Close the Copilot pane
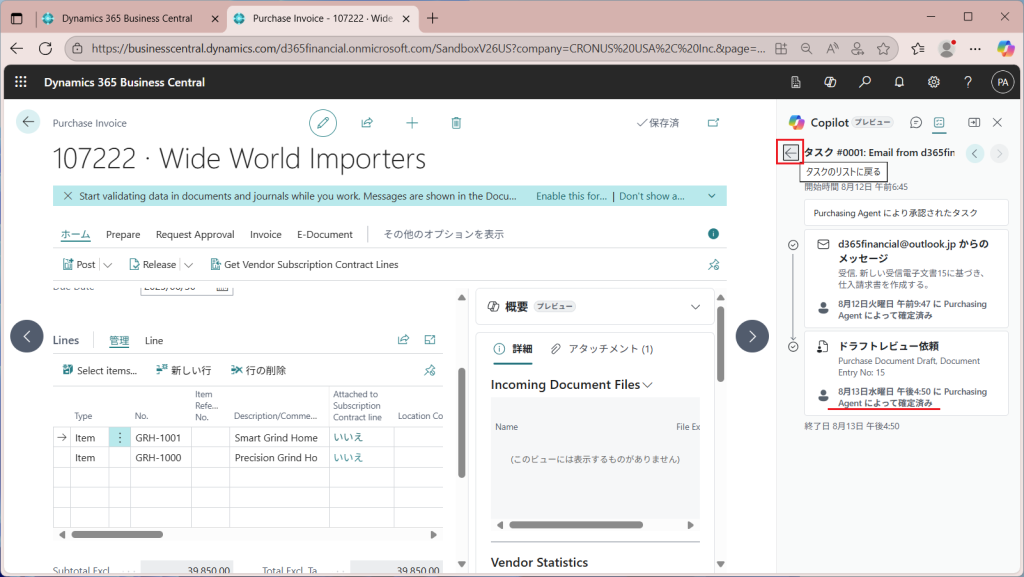1024x577 pixels. pyautogui.click(x=997, y=122)
